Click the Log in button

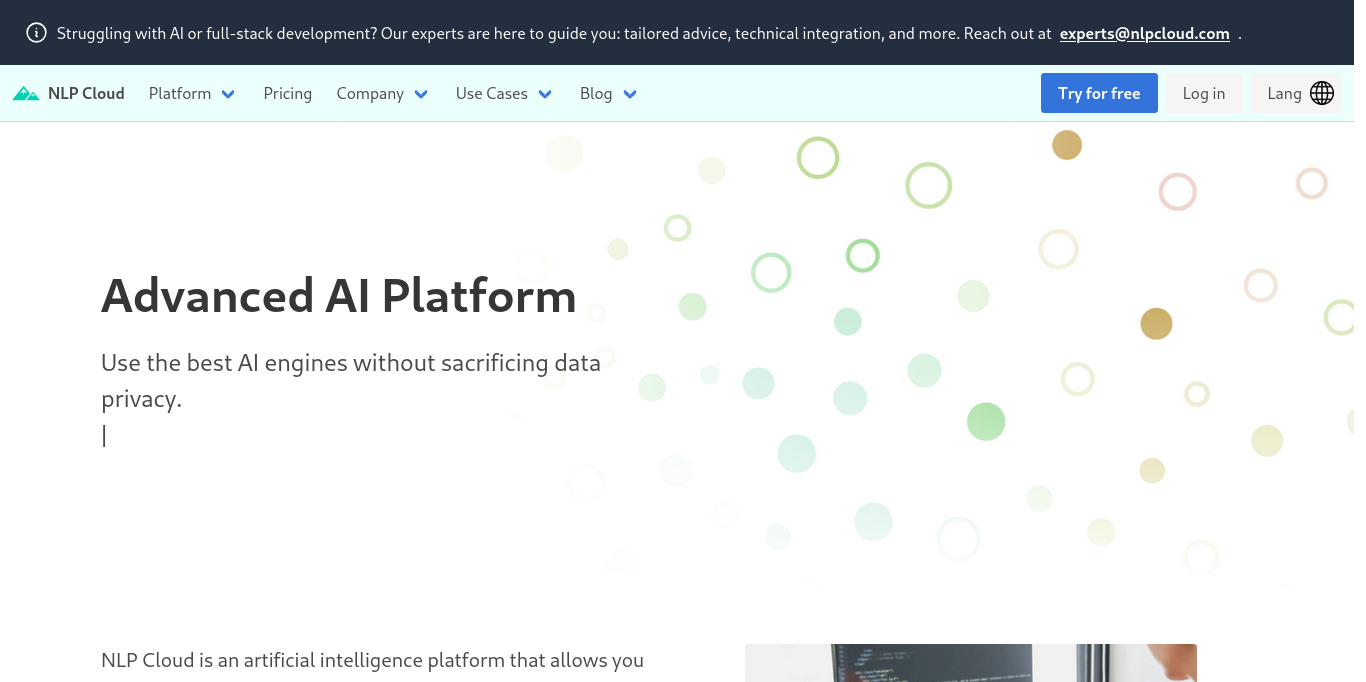point(1204,93)
